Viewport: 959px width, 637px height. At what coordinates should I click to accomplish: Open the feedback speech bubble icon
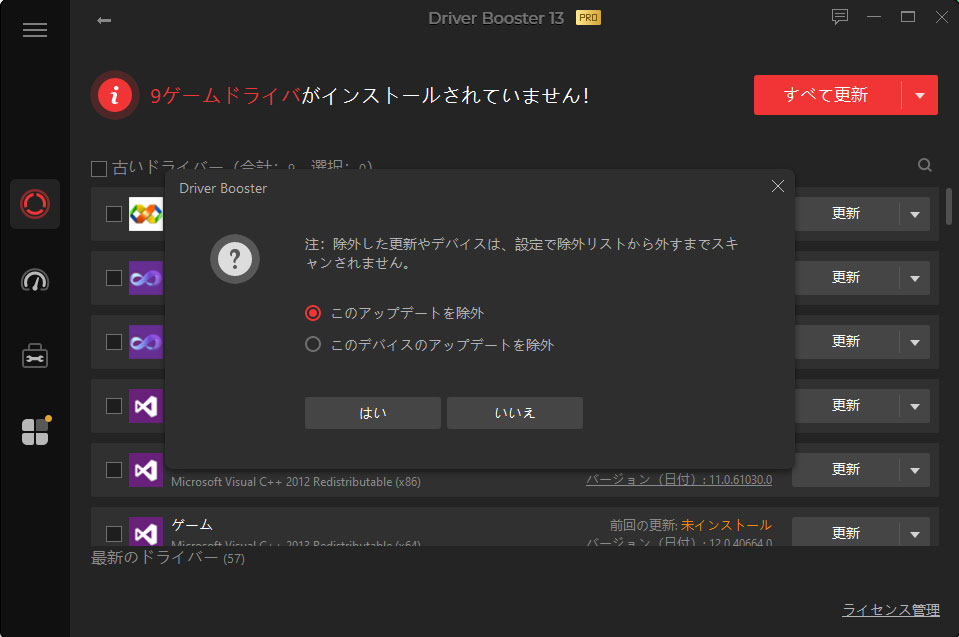tap(840, 17)
